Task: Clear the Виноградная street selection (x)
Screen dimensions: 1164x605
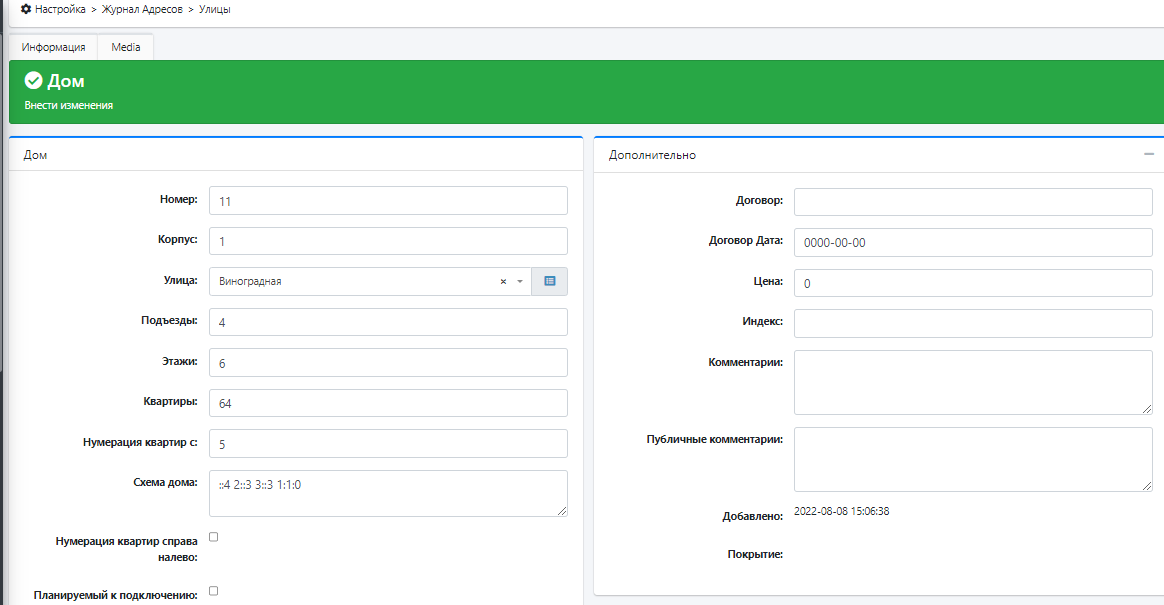Action: pyautogui.click(x=503, y=282)
